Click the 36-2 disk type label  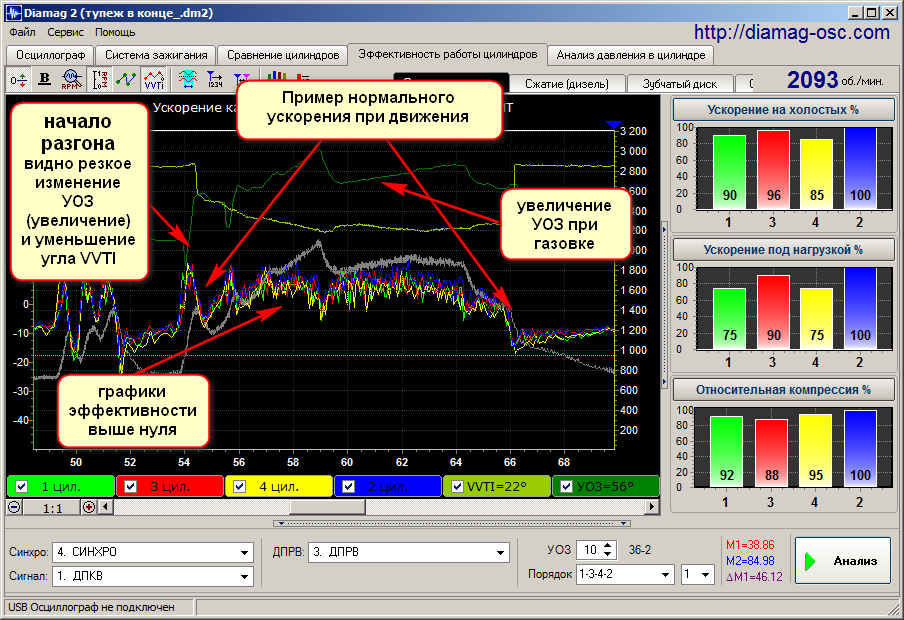pos(639,550)
